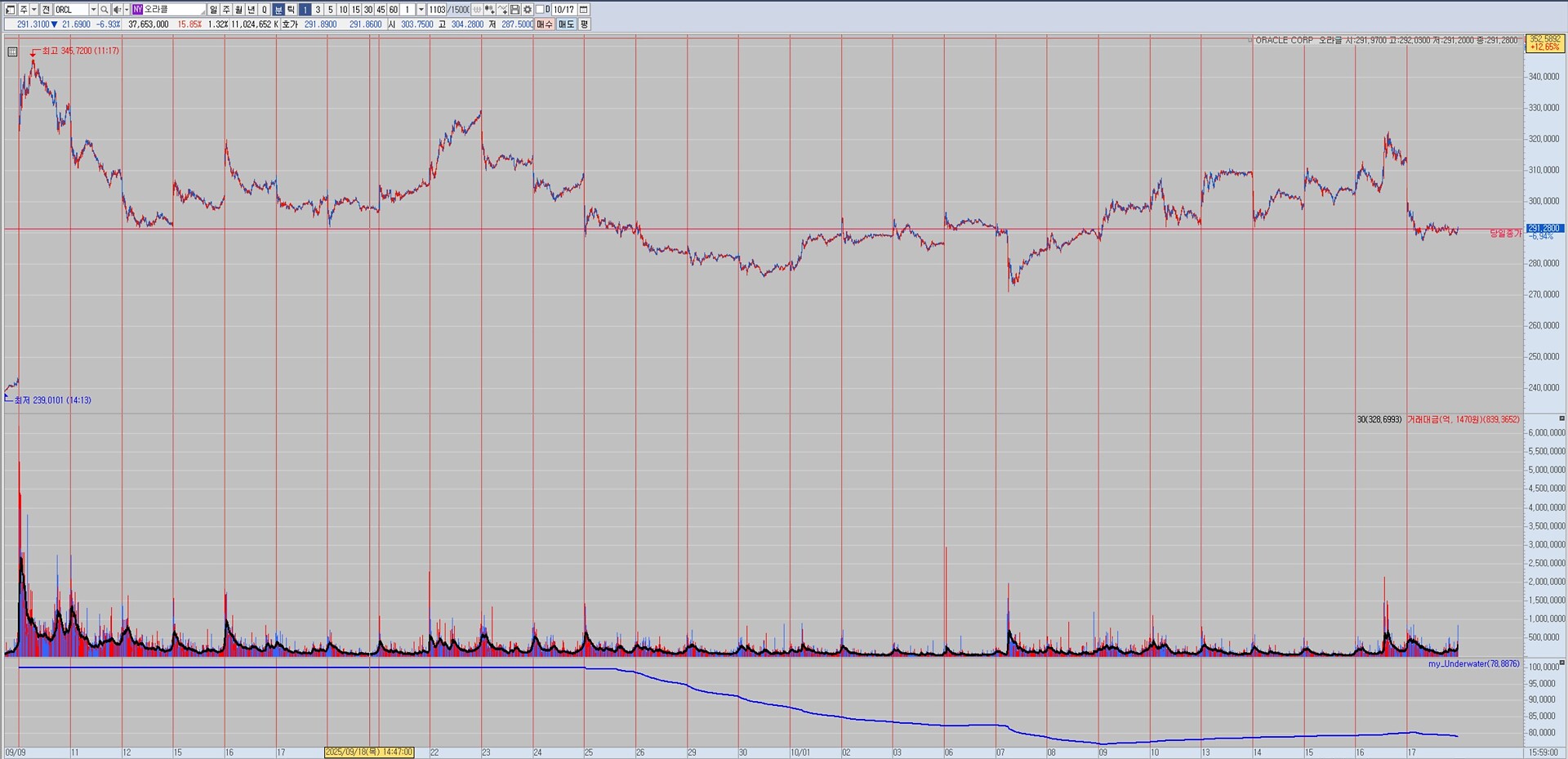Open custom interval dropdown arrow
The image size is (1568, 759).
(421, 10)
